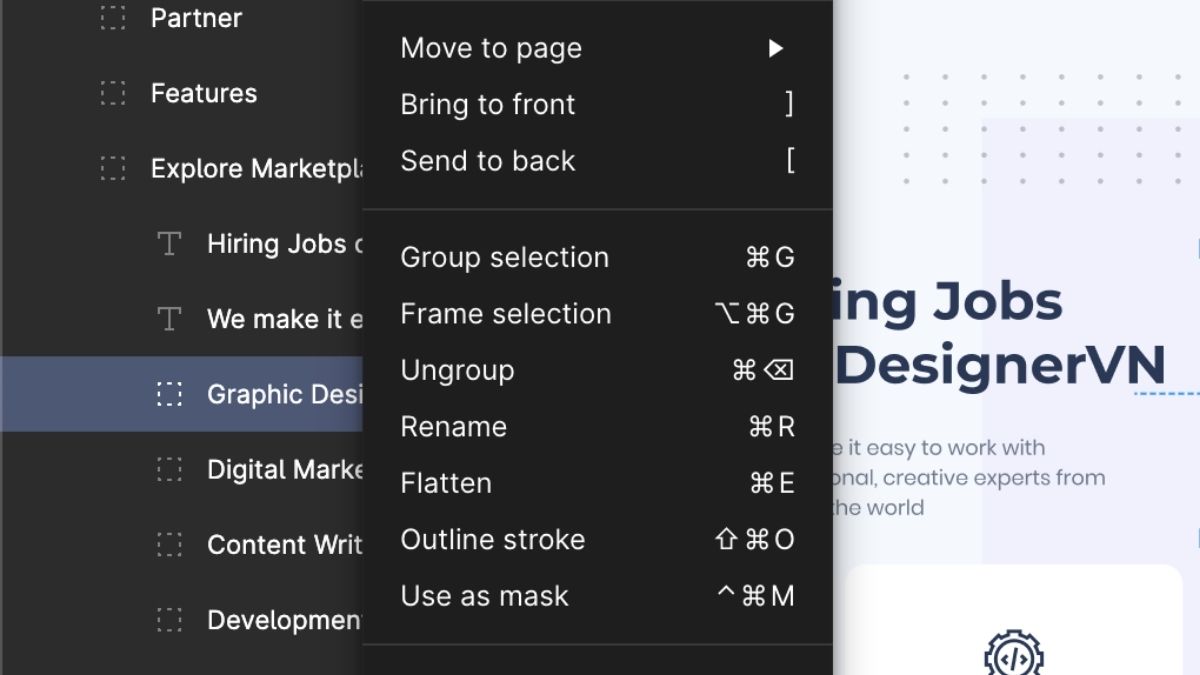Select Group selection in the context menu
Screen dimensions: 1200x675
coord(505,257)
